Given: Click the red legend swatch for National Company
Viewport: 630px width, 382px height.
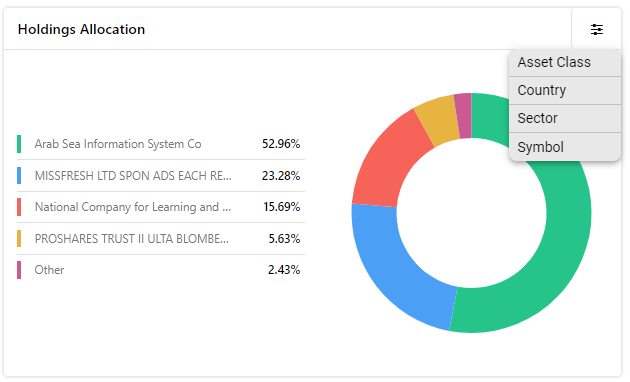Looking at the screenshot, I should (x=19, y=207).
